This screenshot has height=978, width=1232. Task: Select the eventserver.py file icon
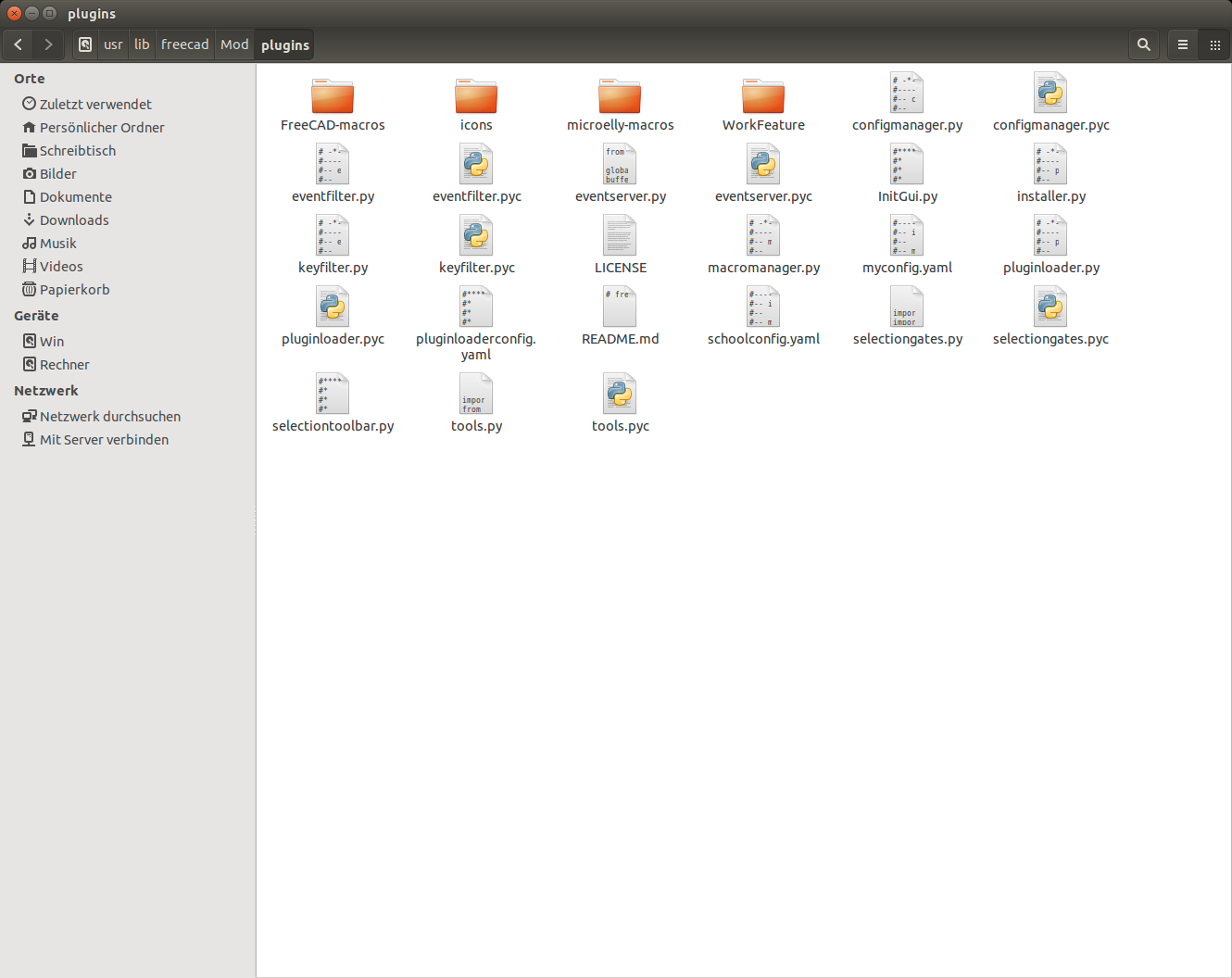pos(620,164)
